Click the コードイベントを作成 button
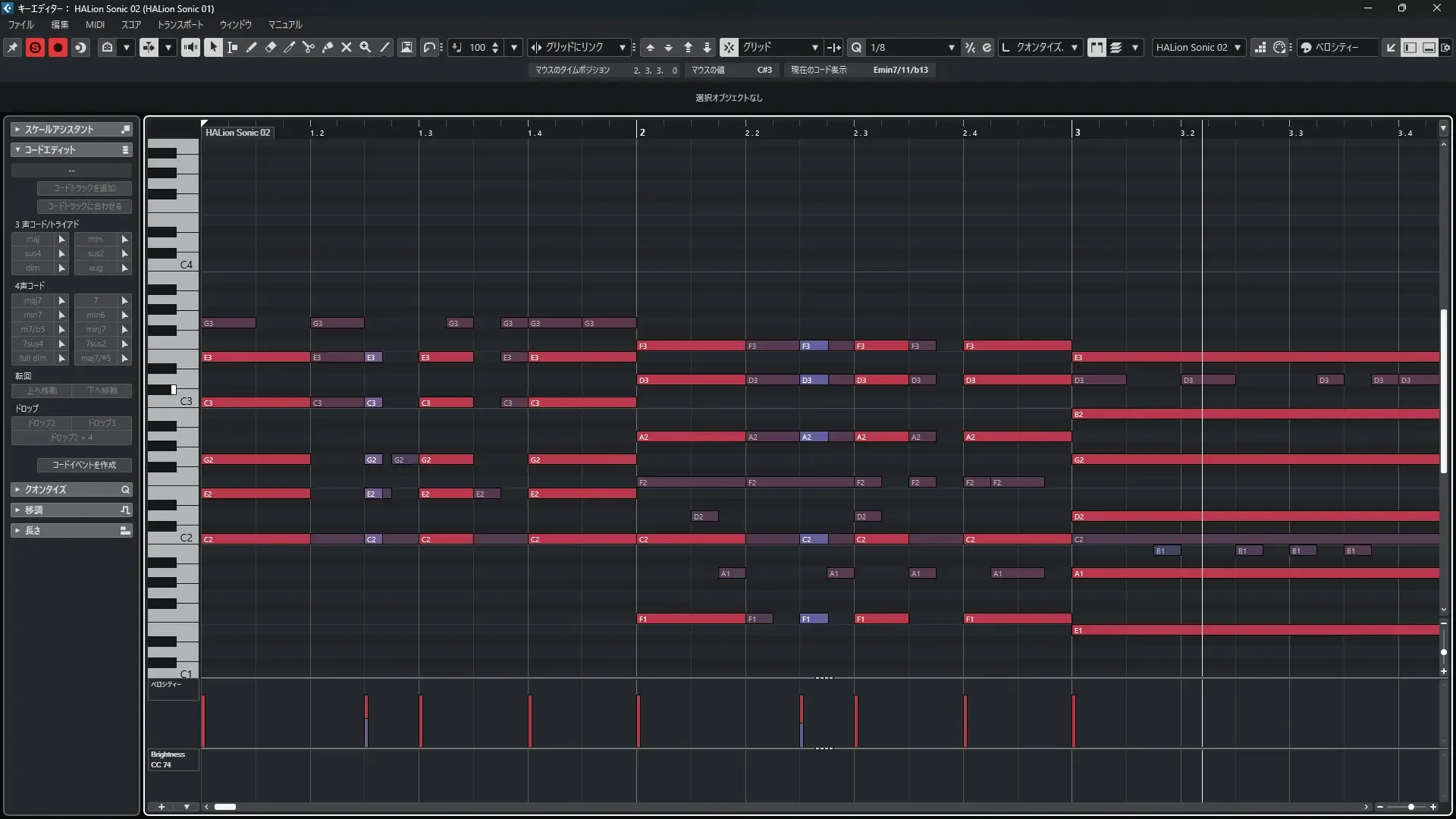Screen dimensions: 1456x819 click(x=84, y=465)
